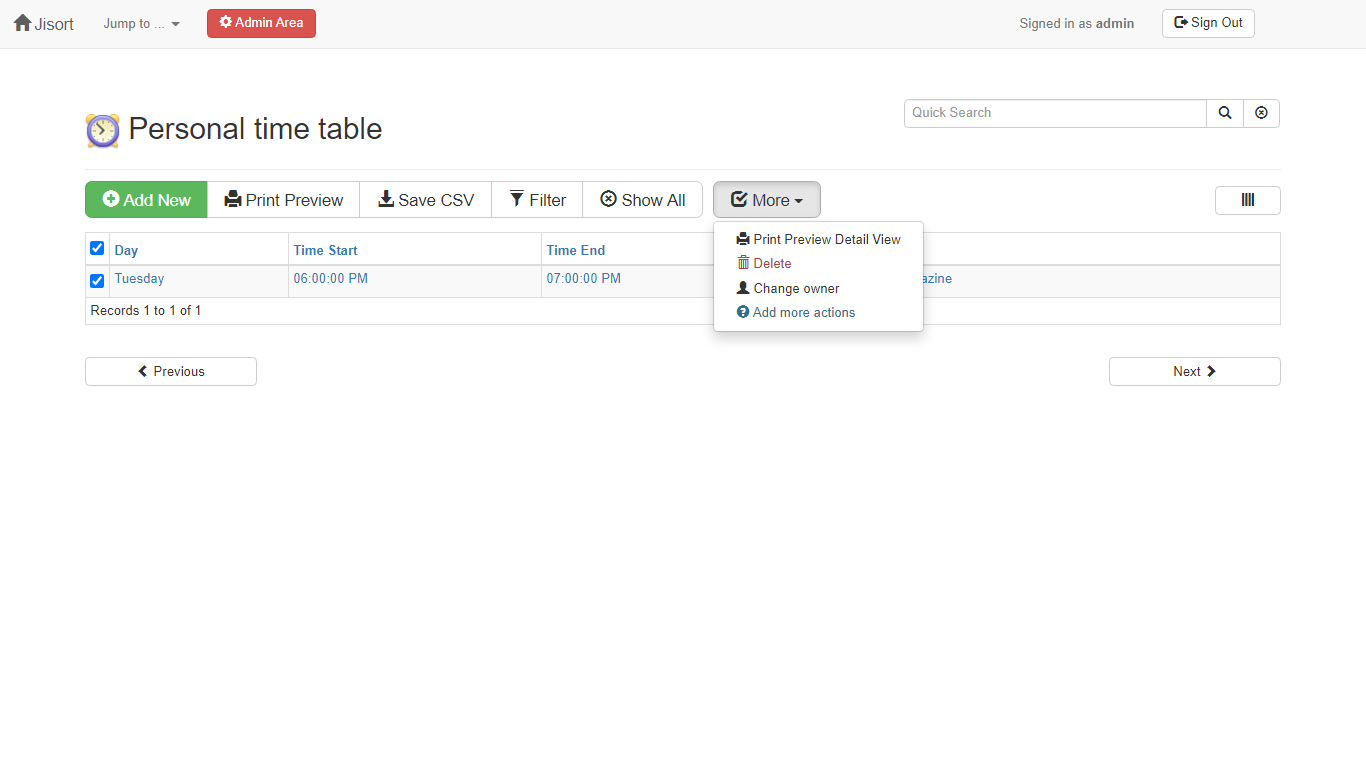Image resolution: width=1366 pixels, height=768 pixels.
Task: Click the clock icon beside Personal time table
Action: (102, 130)
